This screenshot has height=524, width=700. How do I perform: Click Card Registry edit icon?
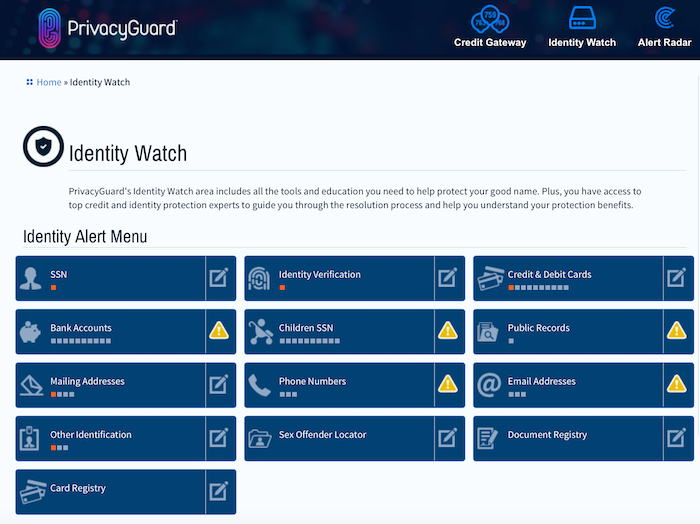(x=219, y=491)
